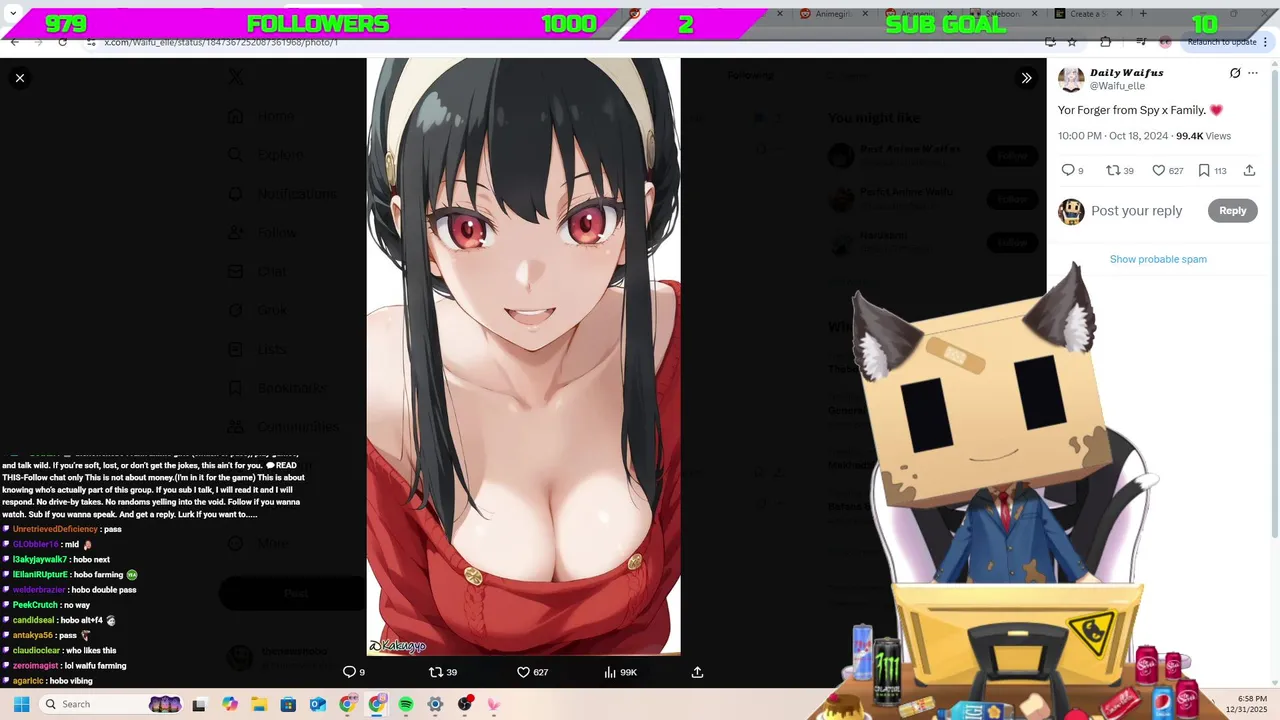The width and height of the screenshot is (1280, 720).
Task: Open the Windows Start menu
Action: pos(21,704)
